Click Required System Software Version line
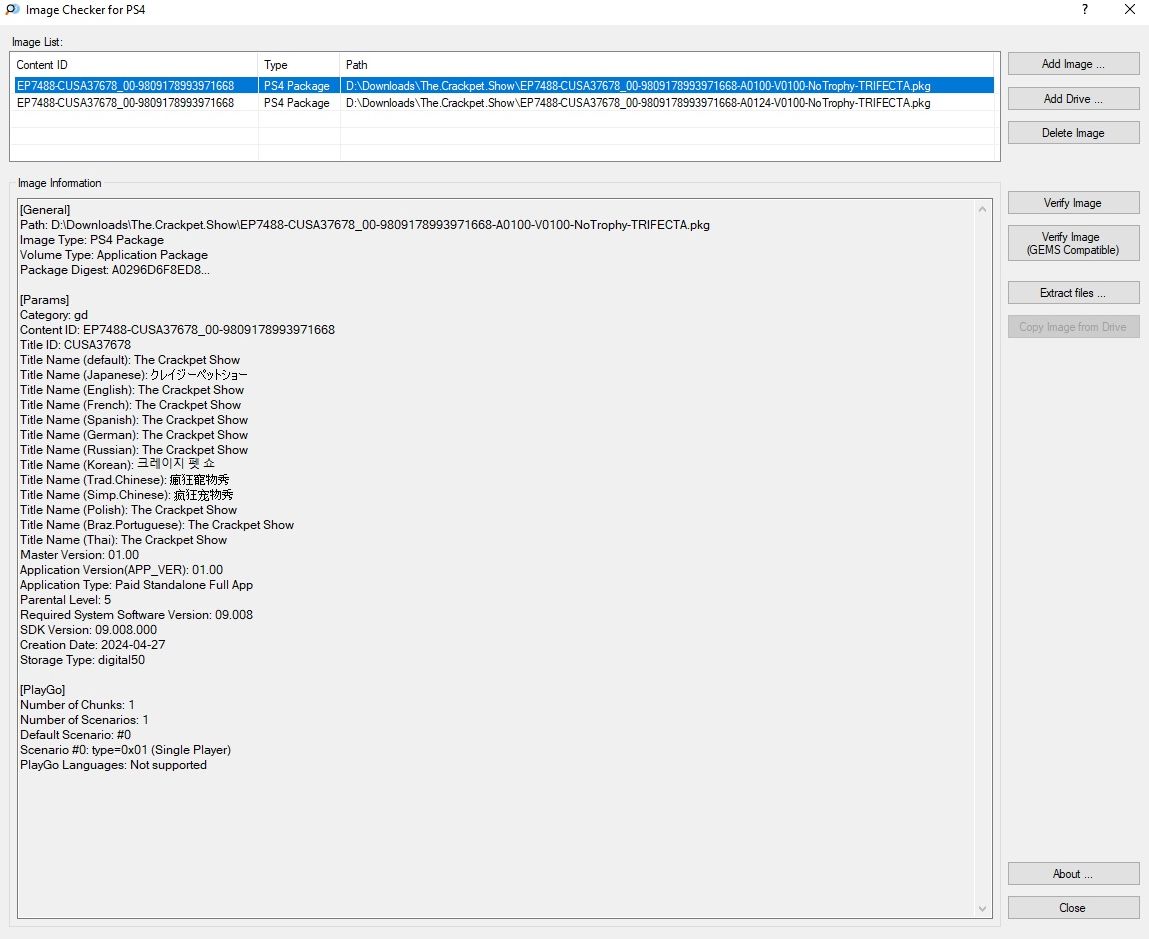 coord(136,615)
